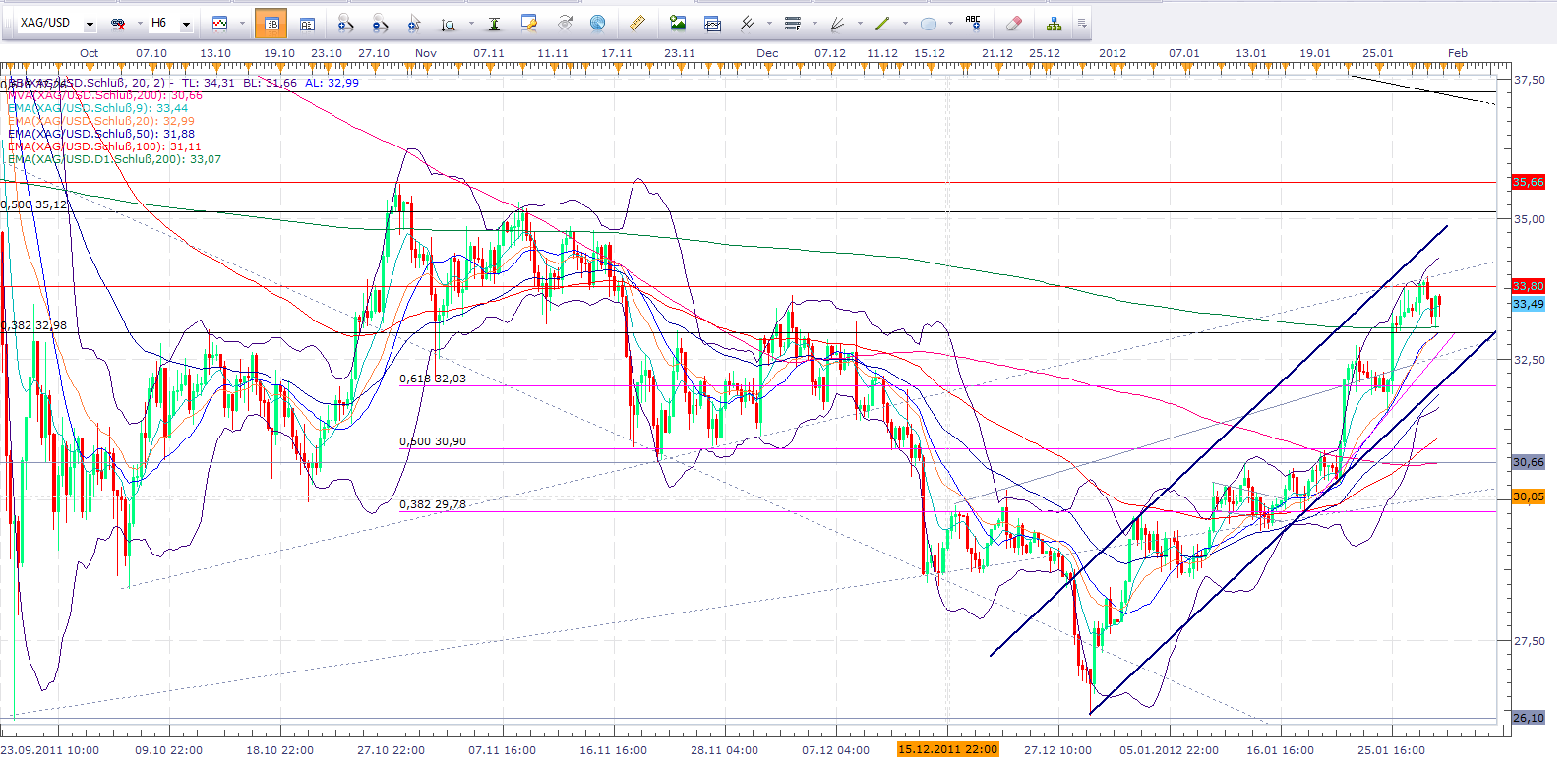
Task: Click the '0,500 35,12' Fibonacci label
Action: pos(33,204)
